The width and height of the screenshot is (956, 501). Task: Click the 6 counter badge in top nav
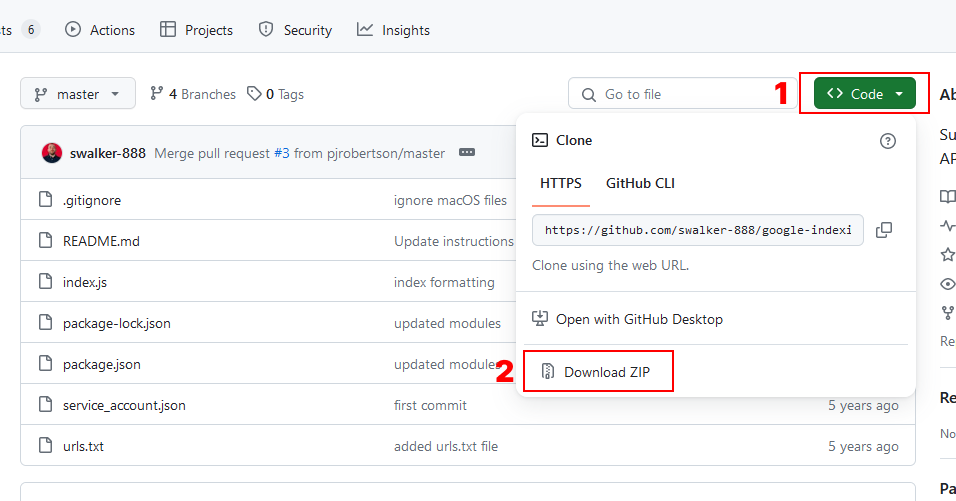[x=30, y=29]
